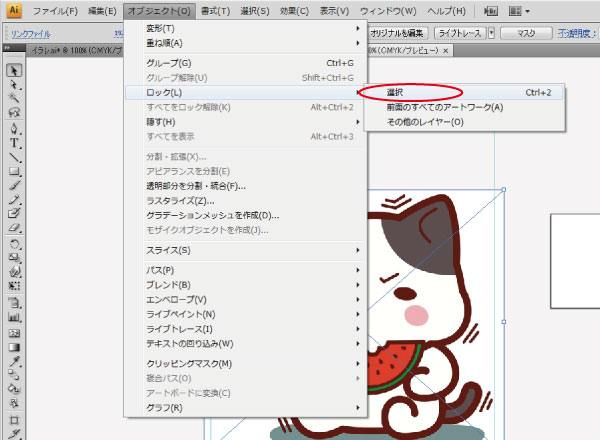600x440 pixels.
Task: Select the Rectangle tool
Action: click(x=14, y=171)
